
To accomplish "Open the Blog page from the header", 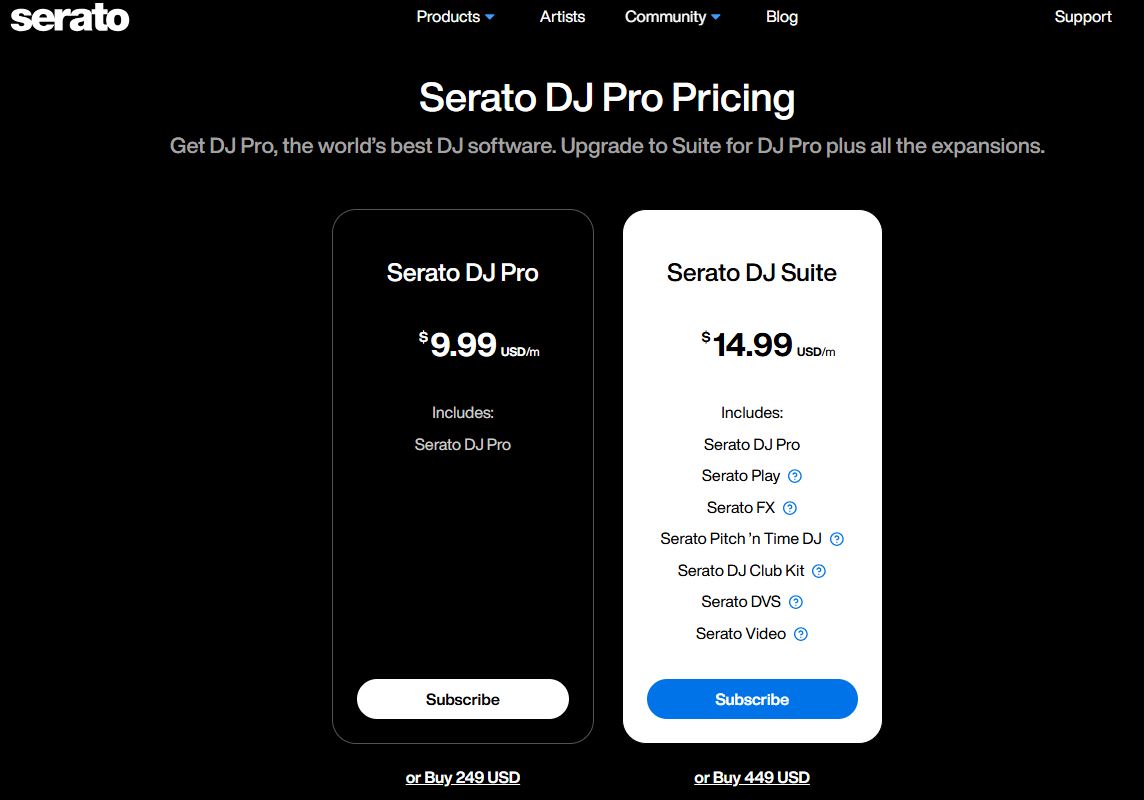I will (x=782, y=17).
